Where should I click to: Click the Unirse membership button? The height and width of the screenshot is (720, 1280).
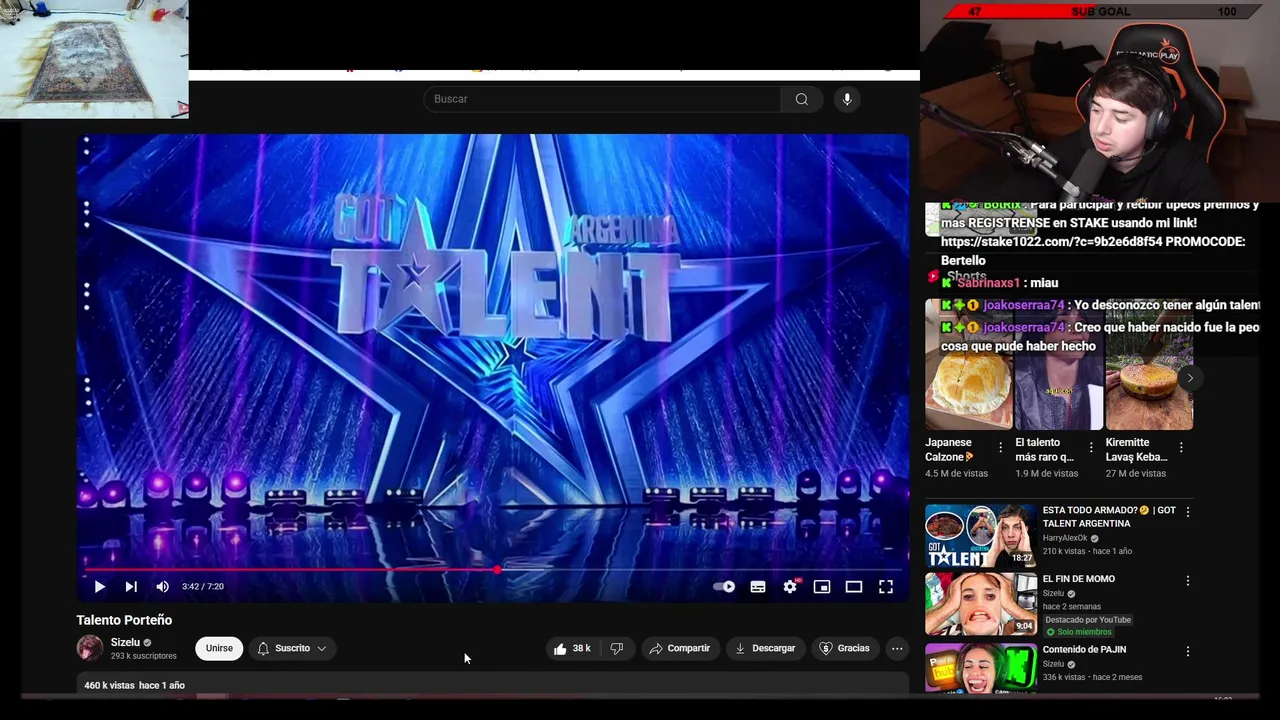pos(219,648)
